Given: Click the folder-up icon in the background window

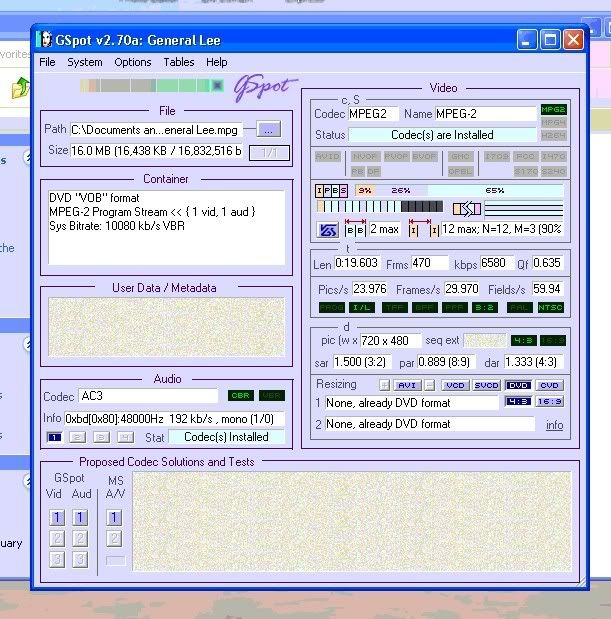Looking at the screenshot, I should point(21,88).
